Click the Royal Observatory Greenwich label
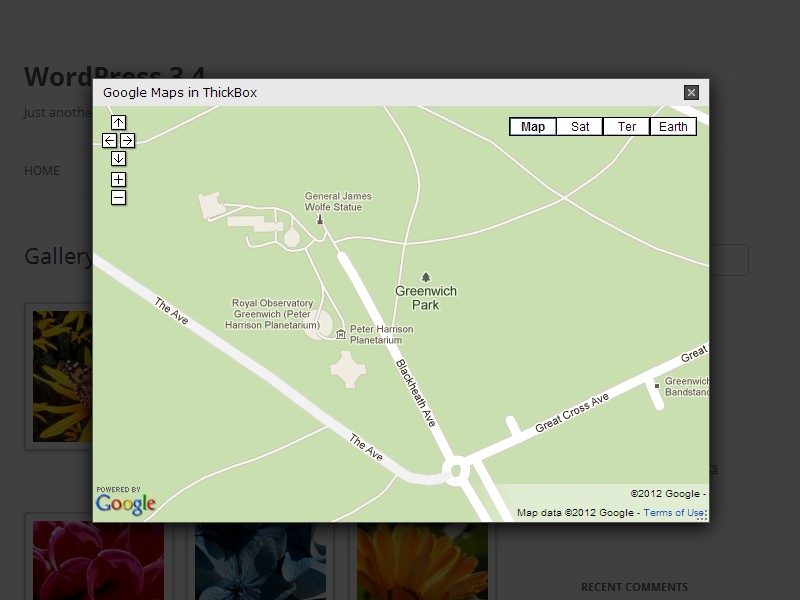 [272, 314]
